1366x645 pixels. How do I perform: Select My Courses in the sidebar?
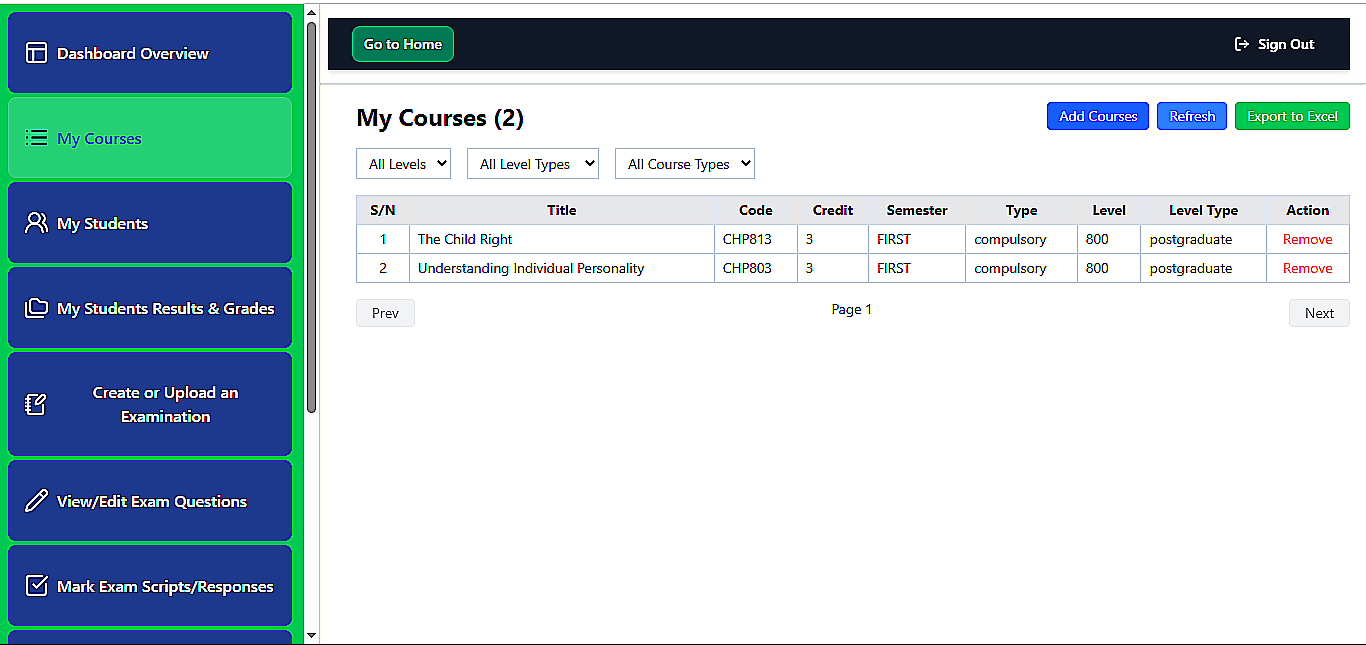150,138
